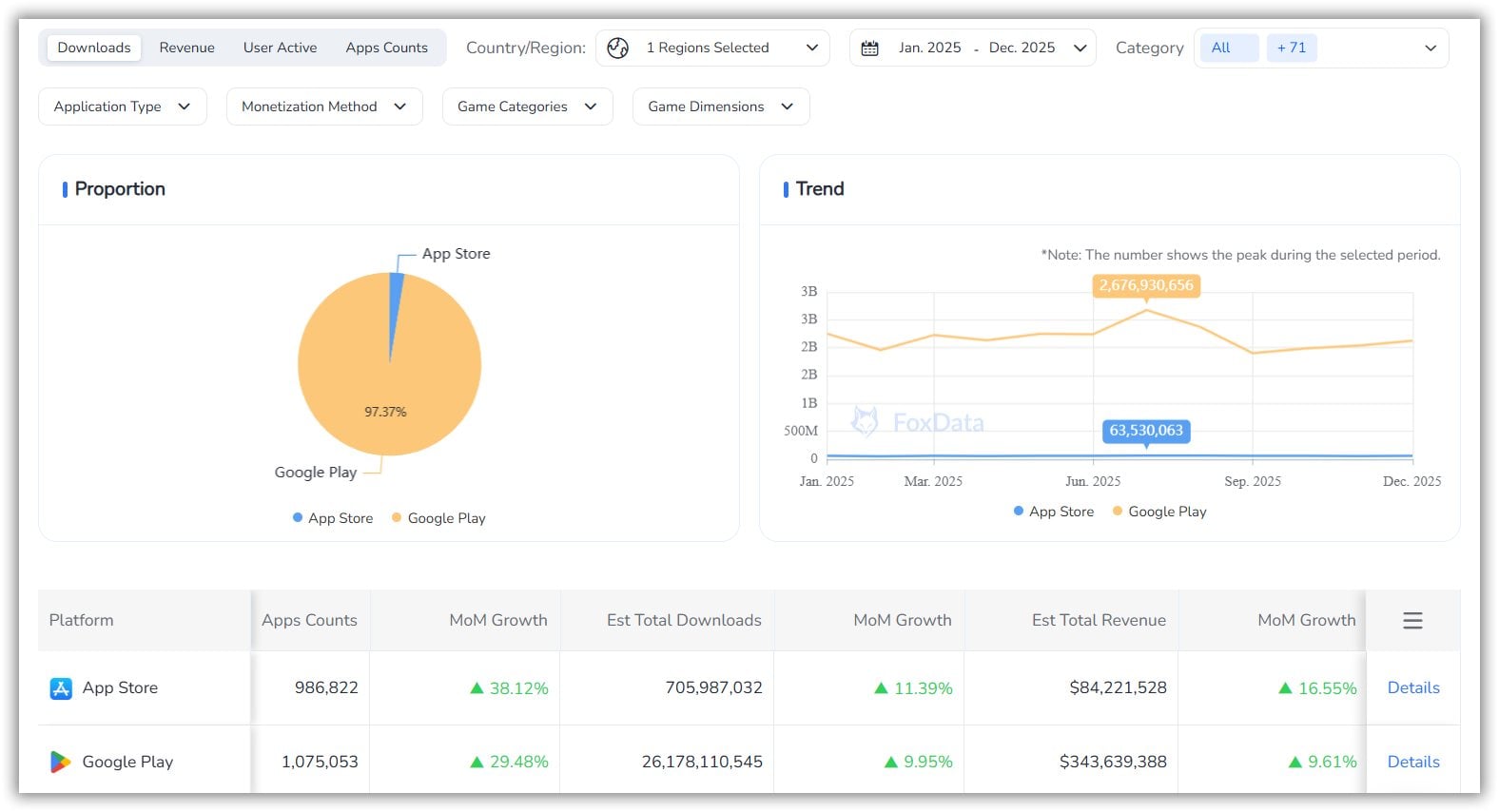The height and width of the screenshot is (812, 1499).
Task: Open the Game Dimensions dropdown
Action: (720, 106)
